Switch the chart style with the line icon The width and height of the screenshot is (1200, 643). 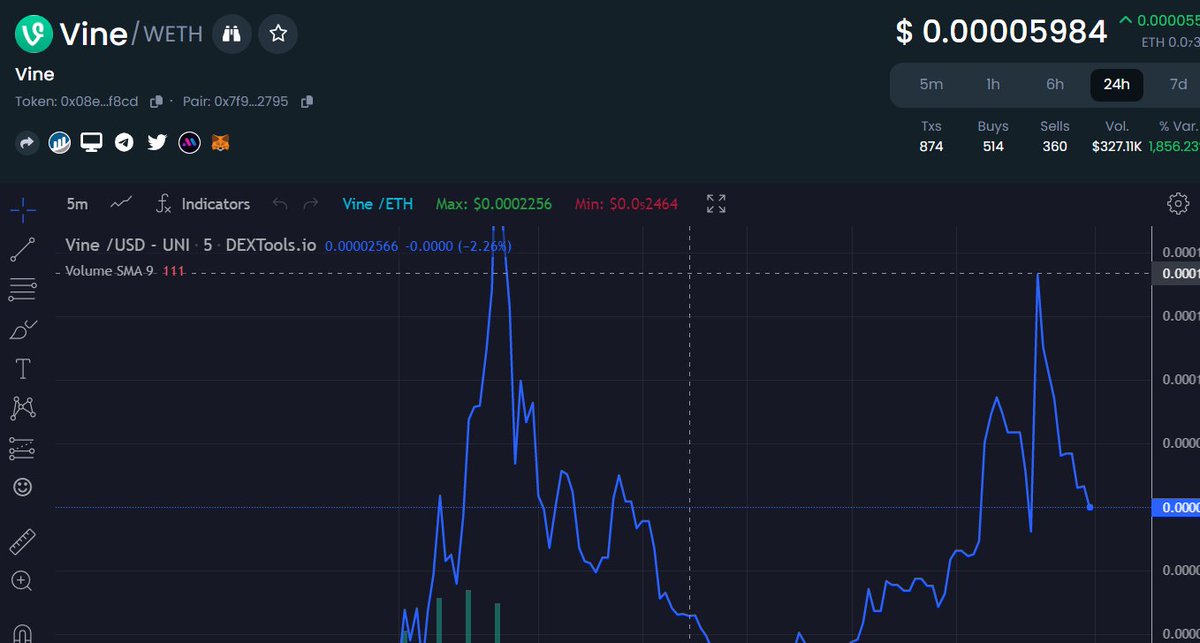pyautogui.click(x=121, y=203)
